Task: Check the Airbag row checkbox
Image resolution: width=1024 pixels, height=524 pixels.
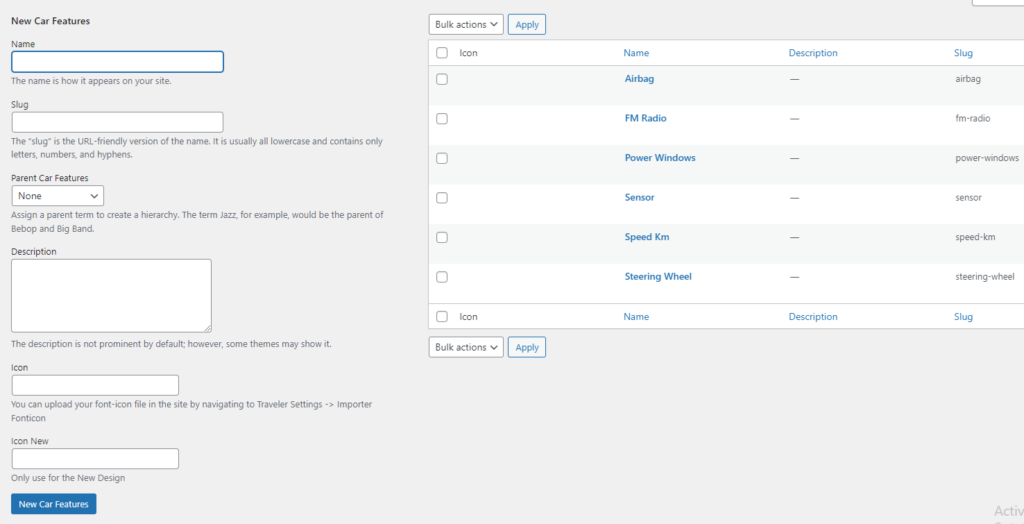Action: 442,79
